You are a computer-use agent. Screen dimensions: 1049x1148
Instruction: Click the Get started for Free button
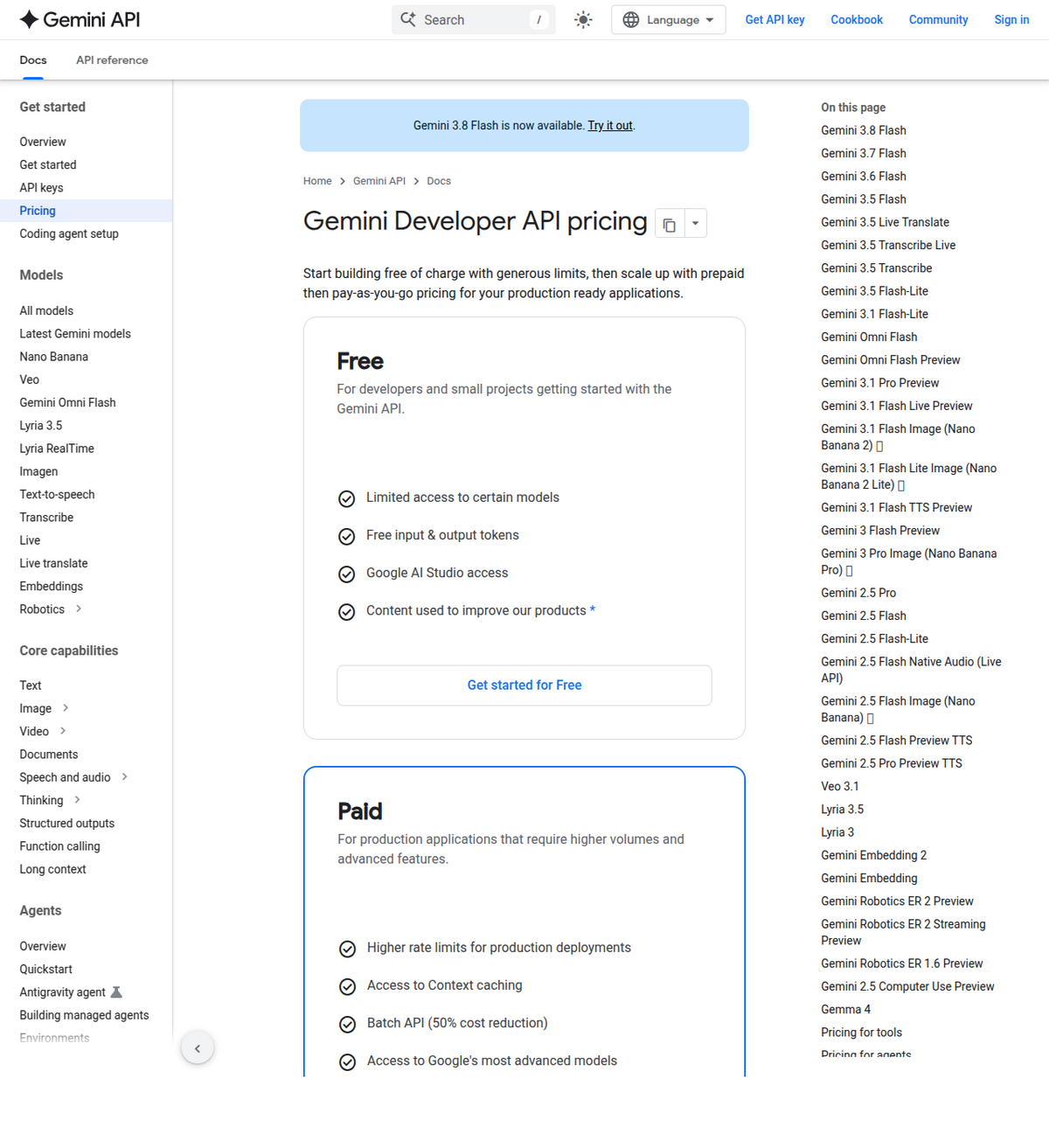524,685
